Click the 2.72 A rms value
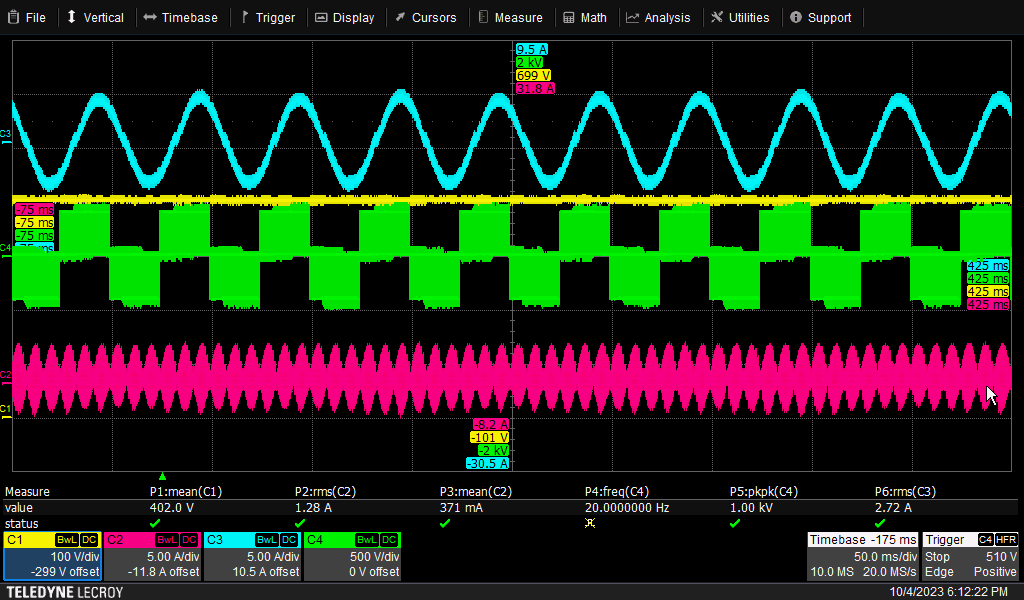Image resolution: width=1024 pixels, height=600 pixels. 893,507
